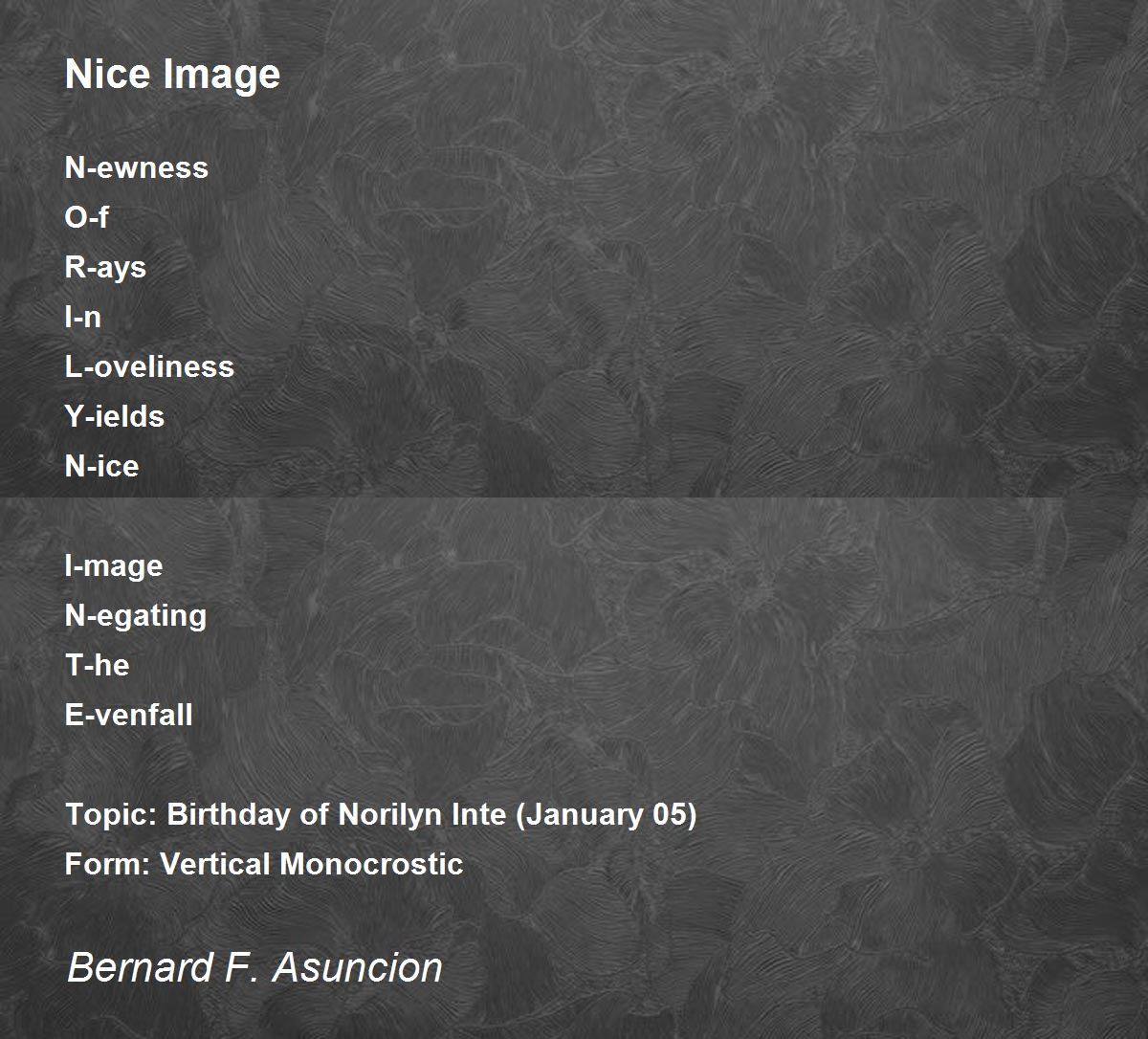1148x1039 pixels.
Task: Click the surname "Asuncion" in the signature
Action: 358,967
